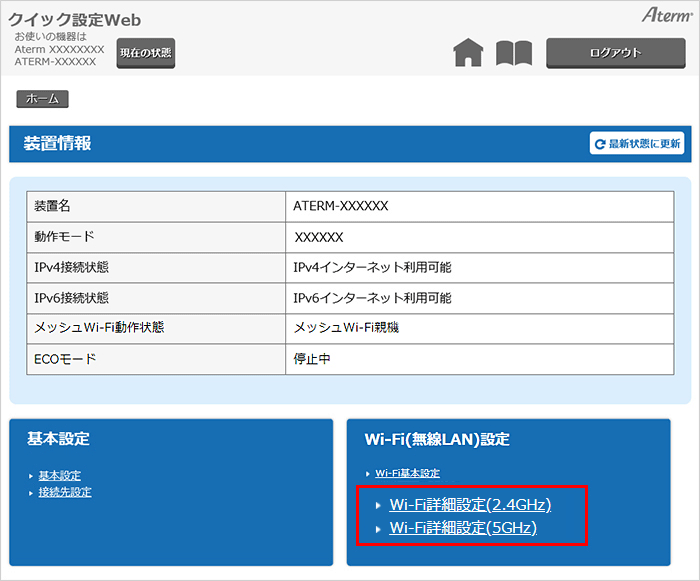Click the IPv4接続状態 row label
The height and width of the screenshot is (581, 700).
coord(71,267)
